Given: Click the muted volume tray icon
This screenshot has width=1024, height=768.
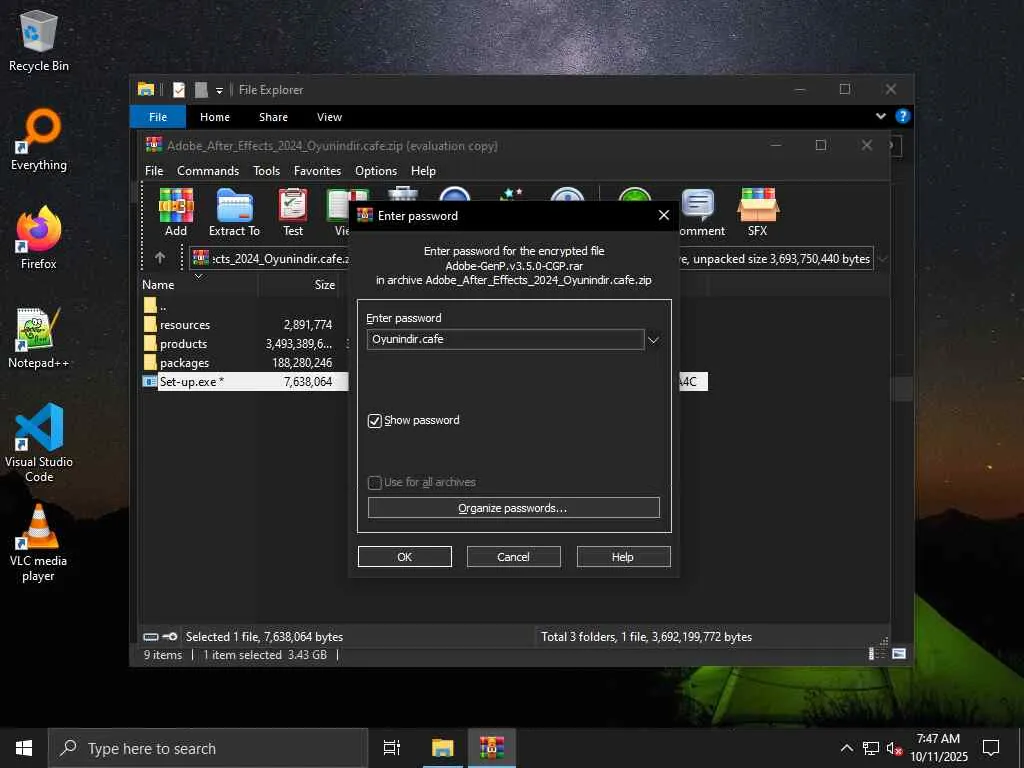Looking at the screenshot, I should [894, 748].
